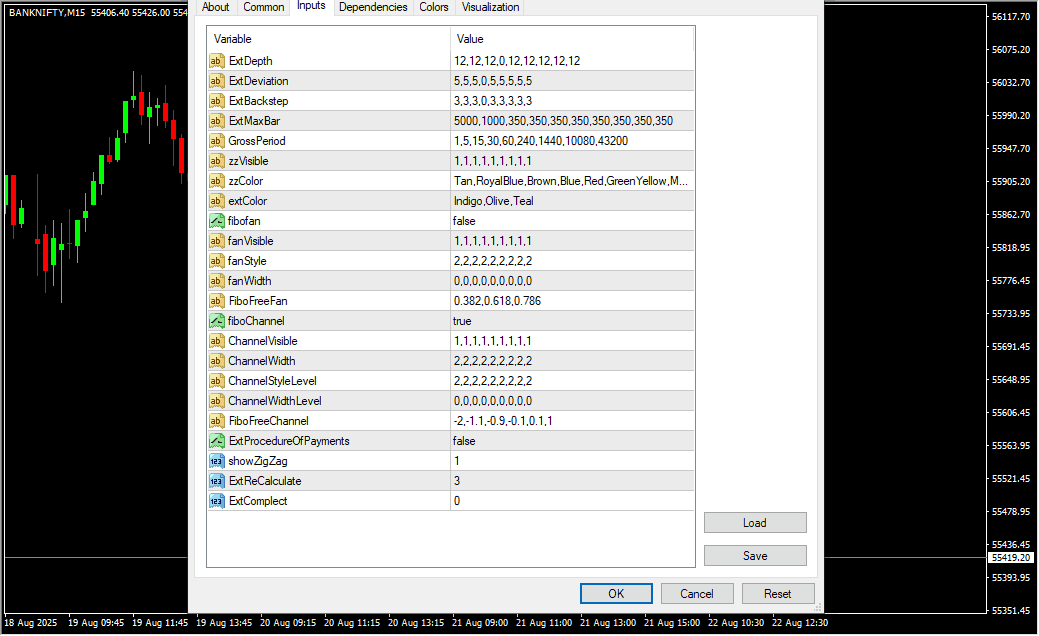Select the zzColor value field
The width and height of the screenshot is (1039, 636).
click(571, 181)
